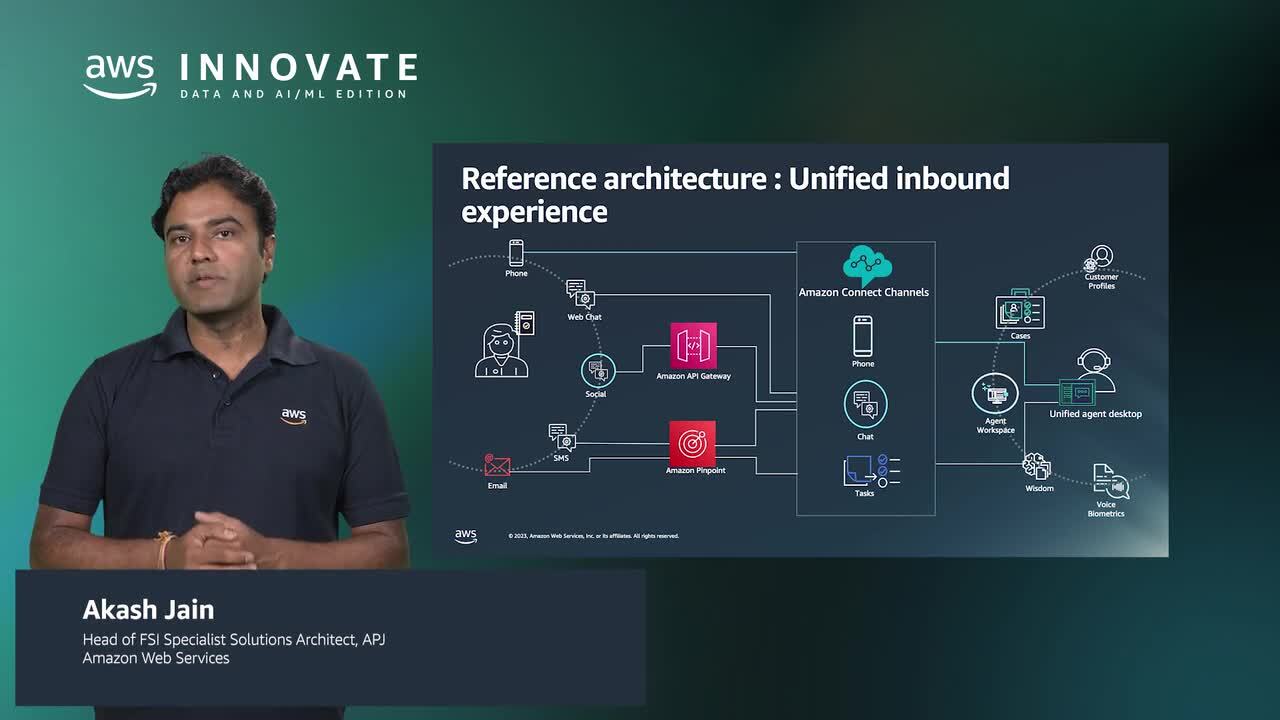Click the Amazon API Gateway icon
1280x720 pixels.
[693, 346]
